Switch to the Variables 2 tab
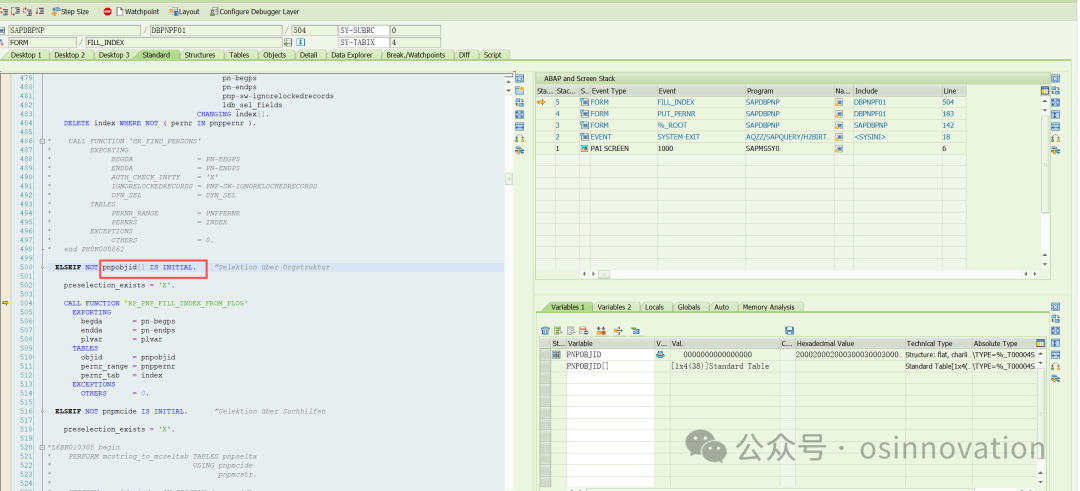 (614, 307)
